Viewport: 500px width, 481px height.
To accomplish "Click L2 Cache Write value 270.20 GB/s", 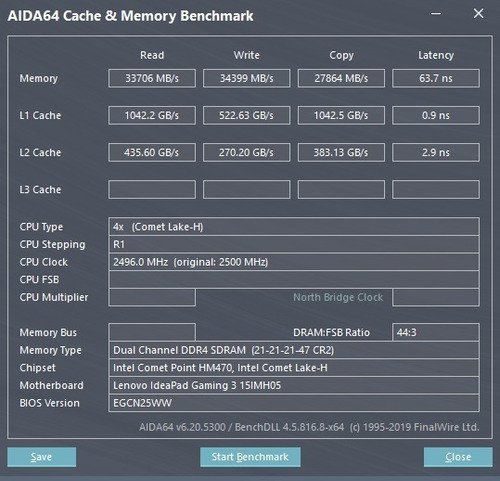I will click(247, 152).
